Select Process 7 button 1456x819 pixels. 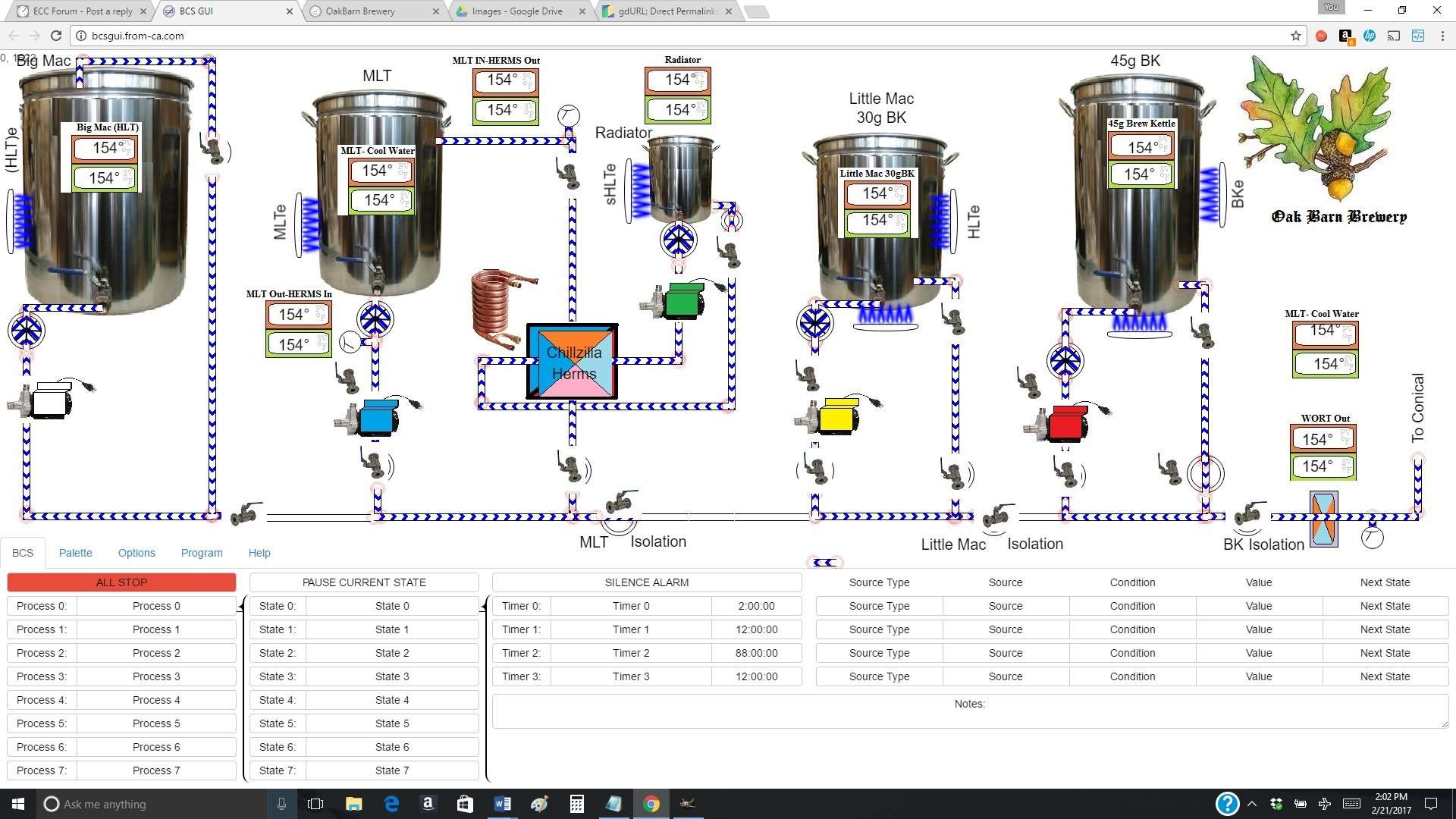[156, 770]
